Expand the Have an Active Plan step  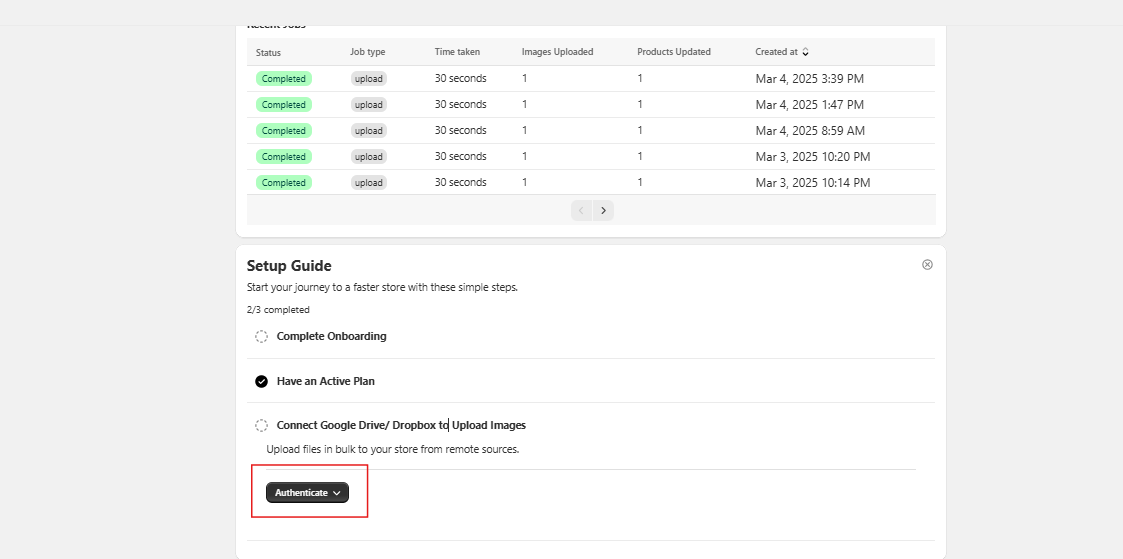[326, 381]
